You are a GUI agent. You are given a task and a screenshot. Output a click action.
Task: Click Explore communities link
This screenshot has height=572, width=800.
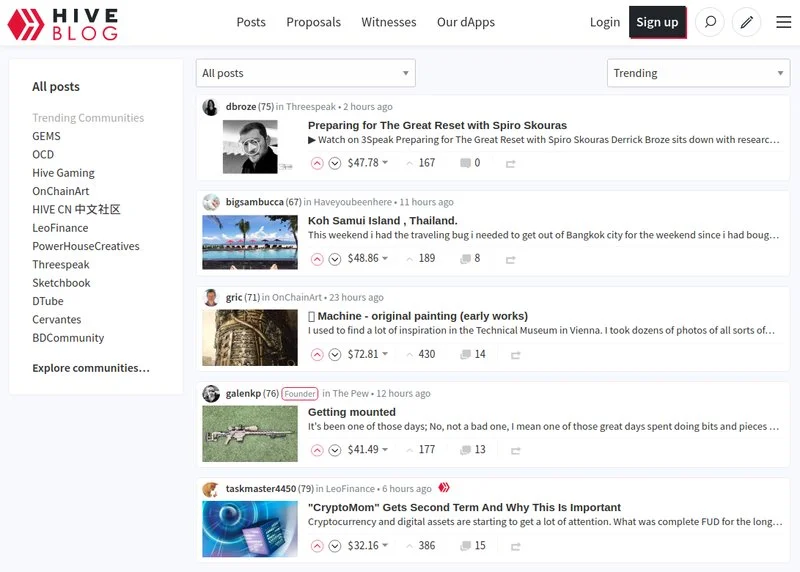[91, 368]
